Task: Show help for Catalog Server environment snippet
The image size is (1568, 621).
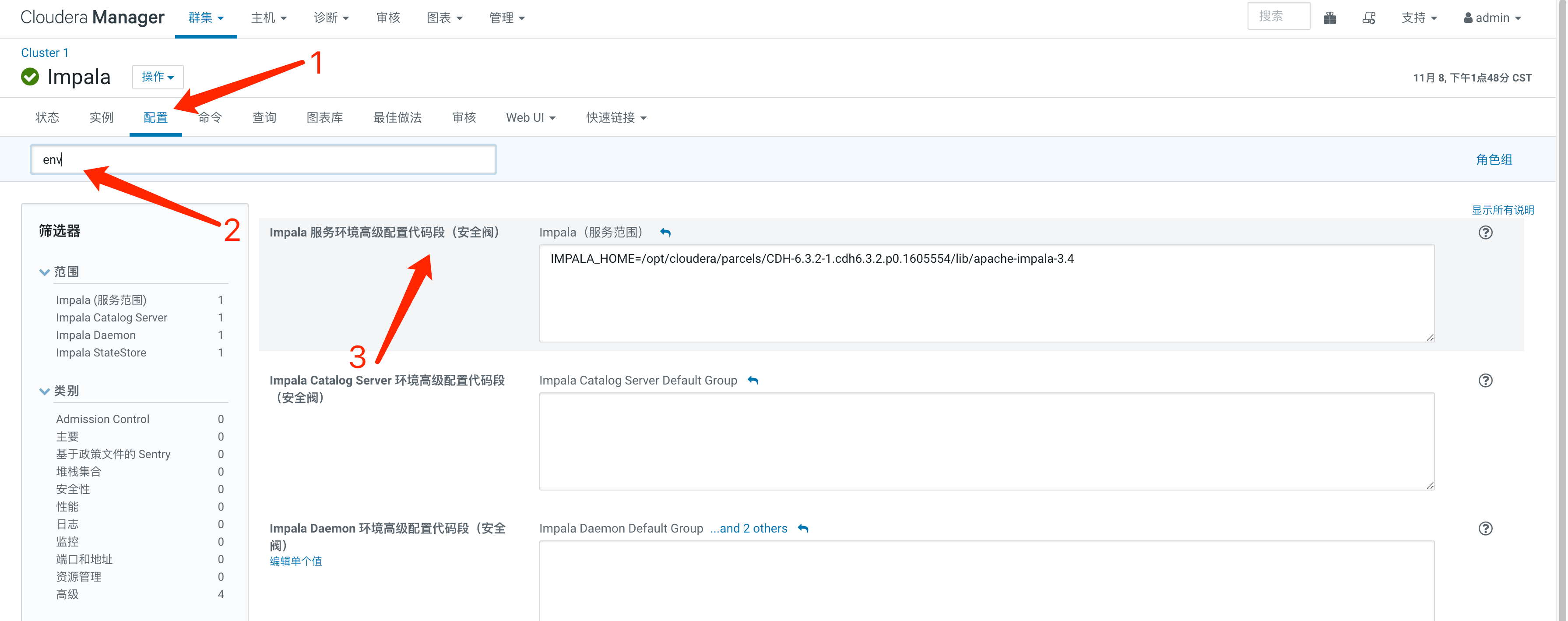Action: (x=1485, y=381)
